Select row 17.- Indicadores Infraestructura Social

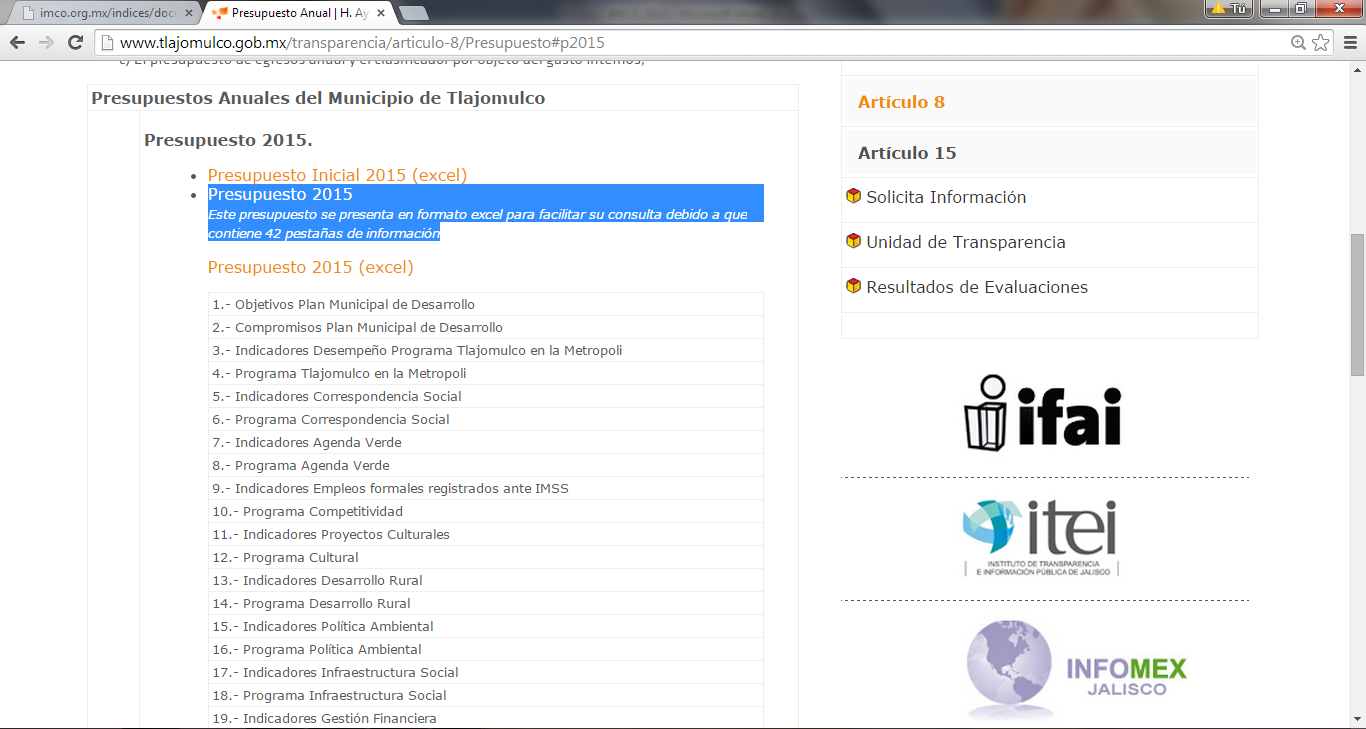click(x=486, y=672)
